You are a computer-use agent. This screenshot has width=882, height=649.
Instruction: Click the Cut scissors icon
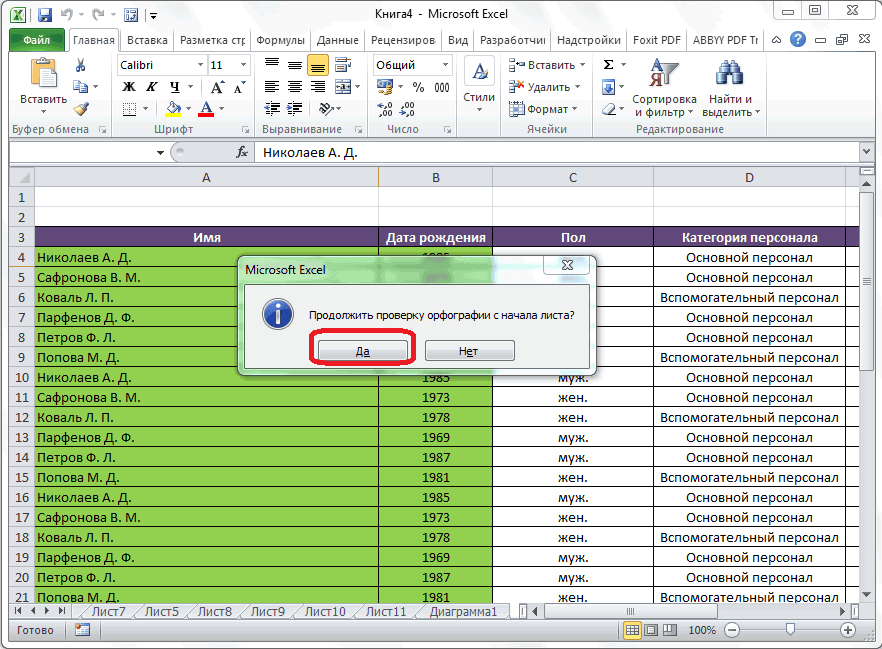(x=81, y=65)
